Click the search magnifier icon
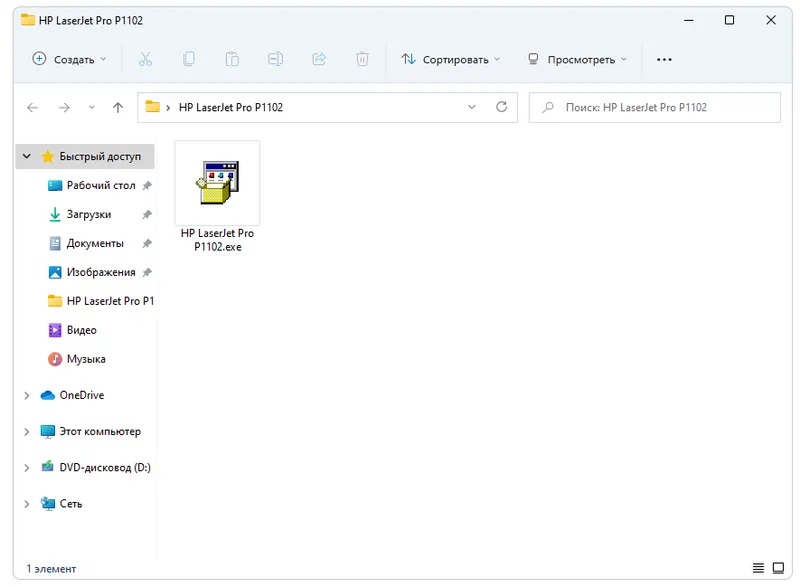The image size is (800, 587). [548, 108]
